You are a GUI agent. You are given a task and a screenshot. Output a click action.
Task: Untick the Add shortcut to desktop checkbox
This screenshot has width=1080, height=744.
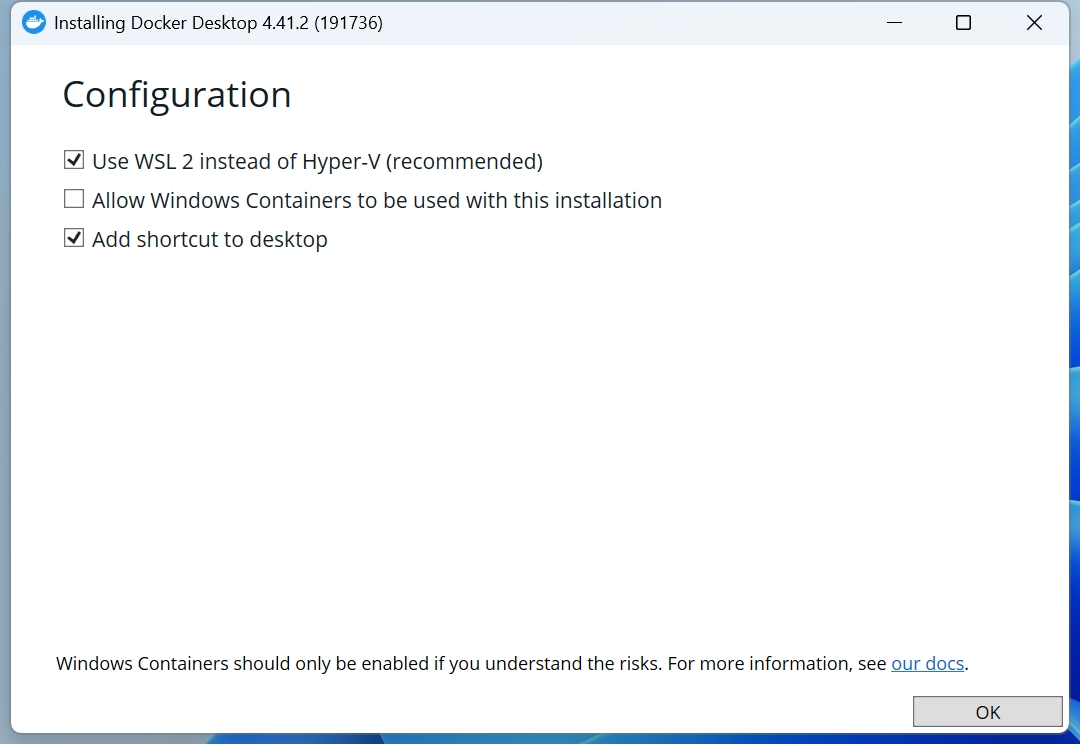click(x=74, y=238)
